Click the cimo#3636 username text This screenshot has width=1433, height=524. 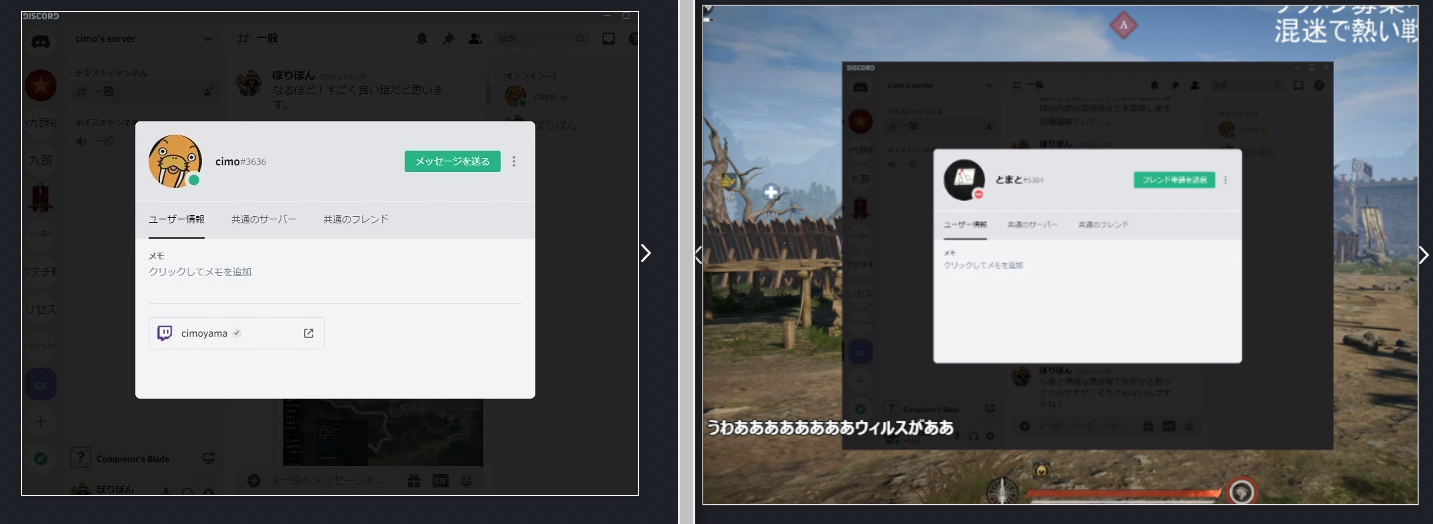[240, 161]
